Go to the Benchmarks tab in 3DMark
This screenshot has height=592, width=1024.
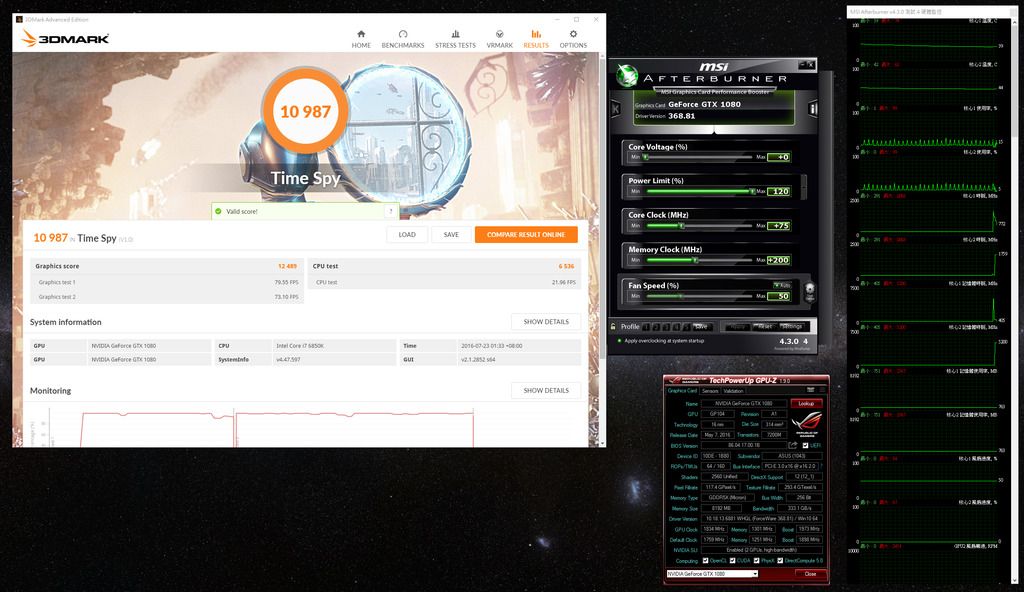(x=403, y=39)
